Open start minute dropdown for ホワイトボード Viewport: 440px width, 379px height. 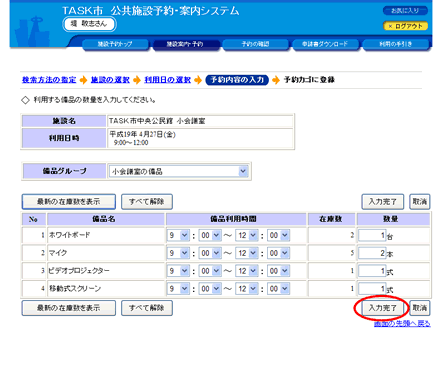(210, 235)
